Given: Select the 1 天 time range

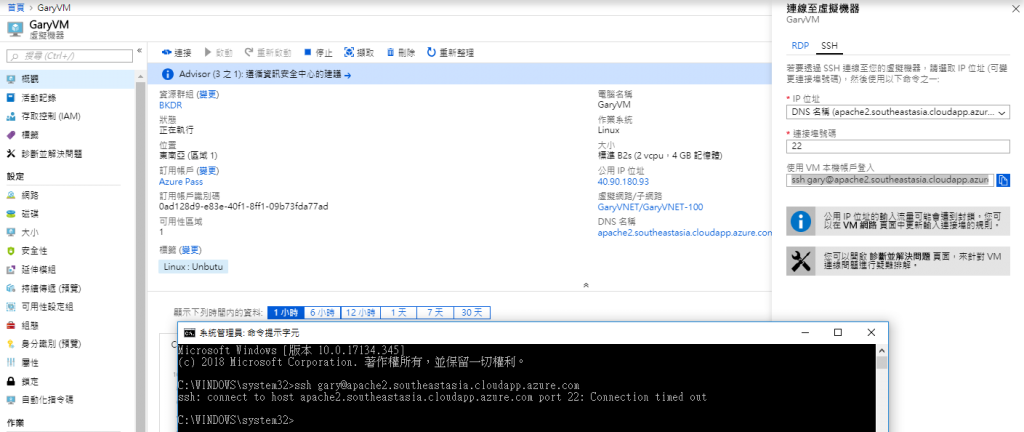Looking at the screenshot, I should (398, 313).
